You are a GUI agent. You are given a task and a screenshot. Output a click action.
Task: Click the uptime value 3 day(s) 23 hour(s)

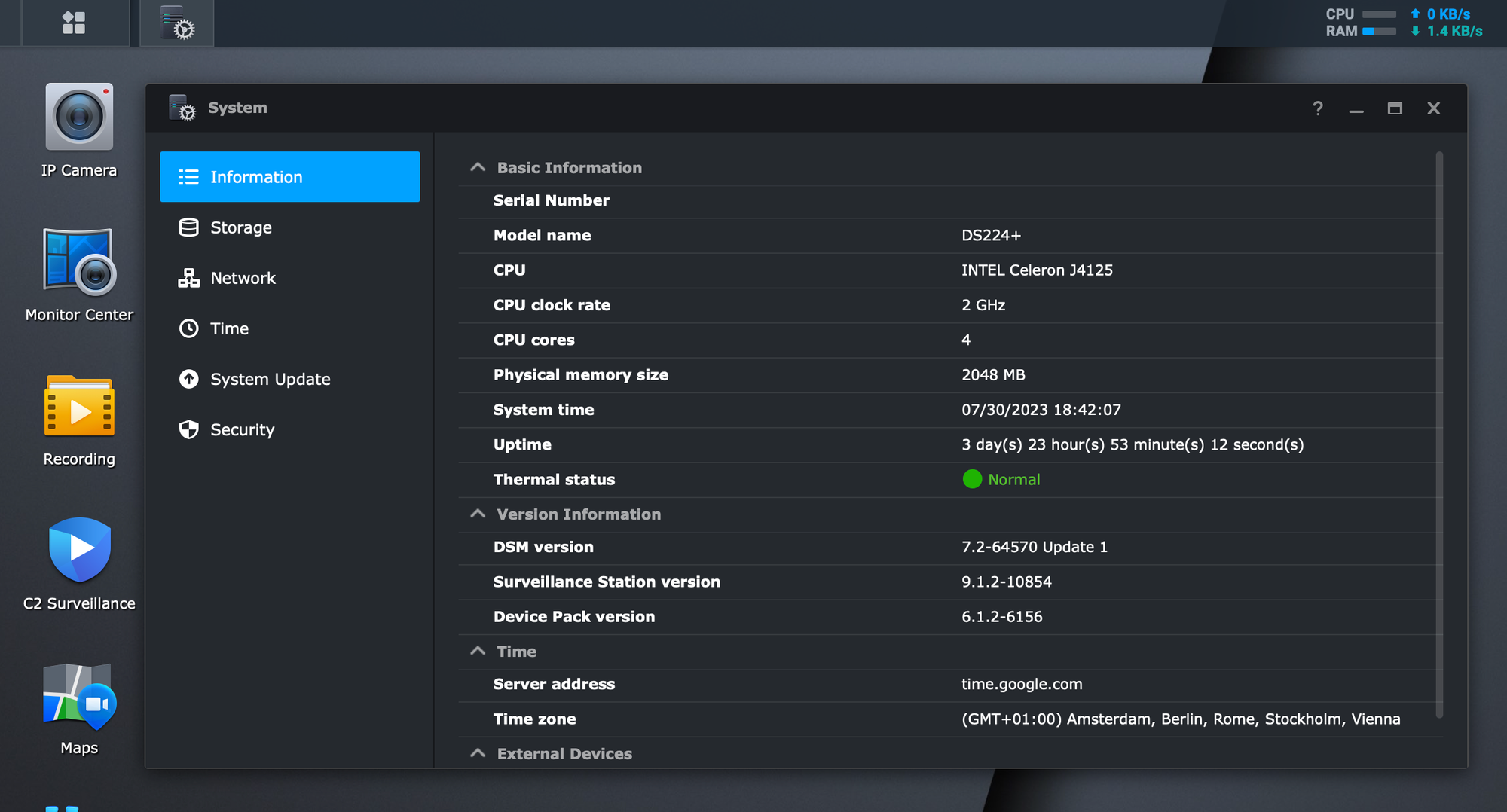pos(1133,444)
